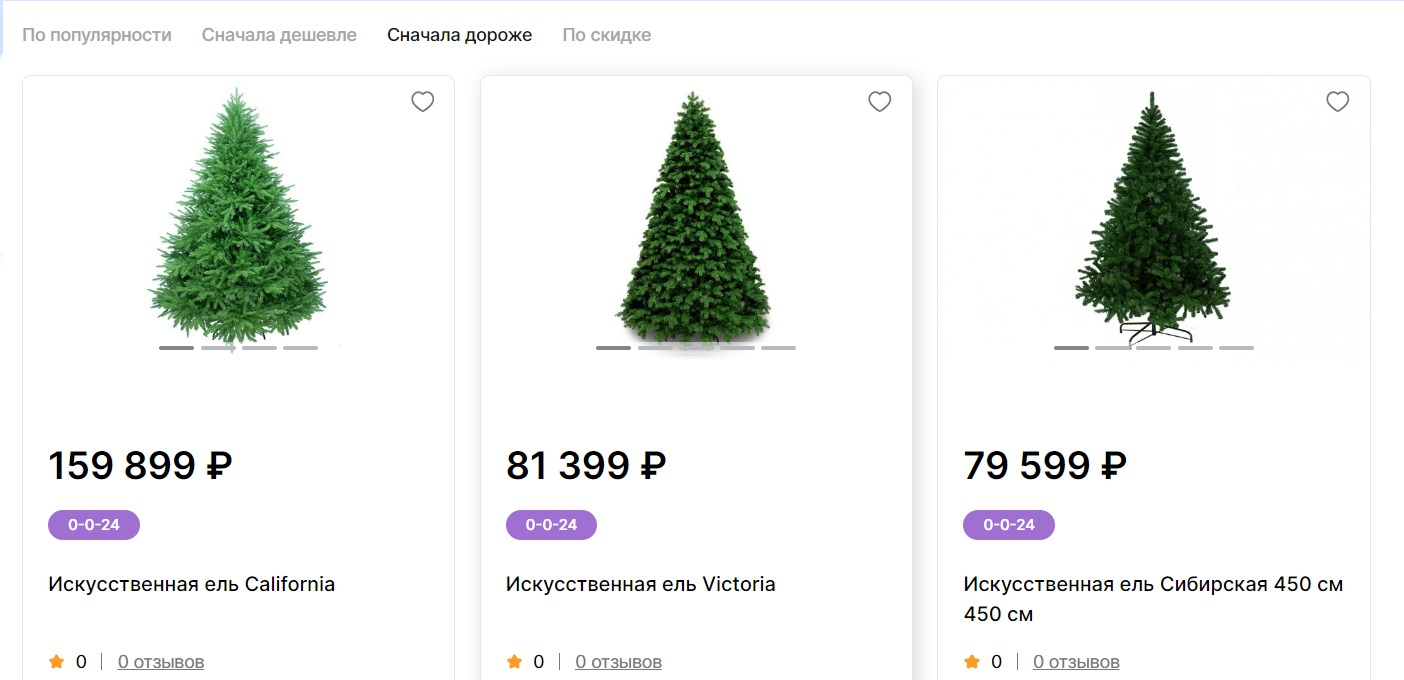Click star icon on Сибирская tree card
The image size is (1404, 680).
971,662
